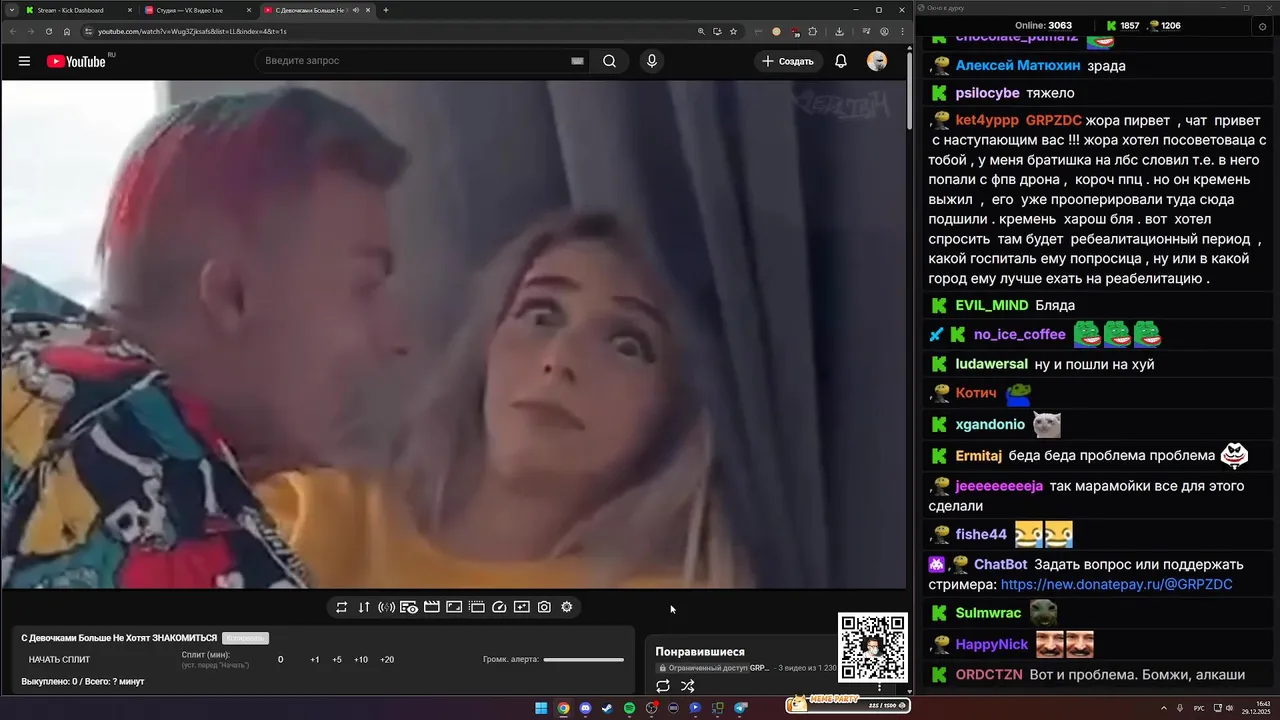Take a screenshot with the camera icon

click(544, 607)
